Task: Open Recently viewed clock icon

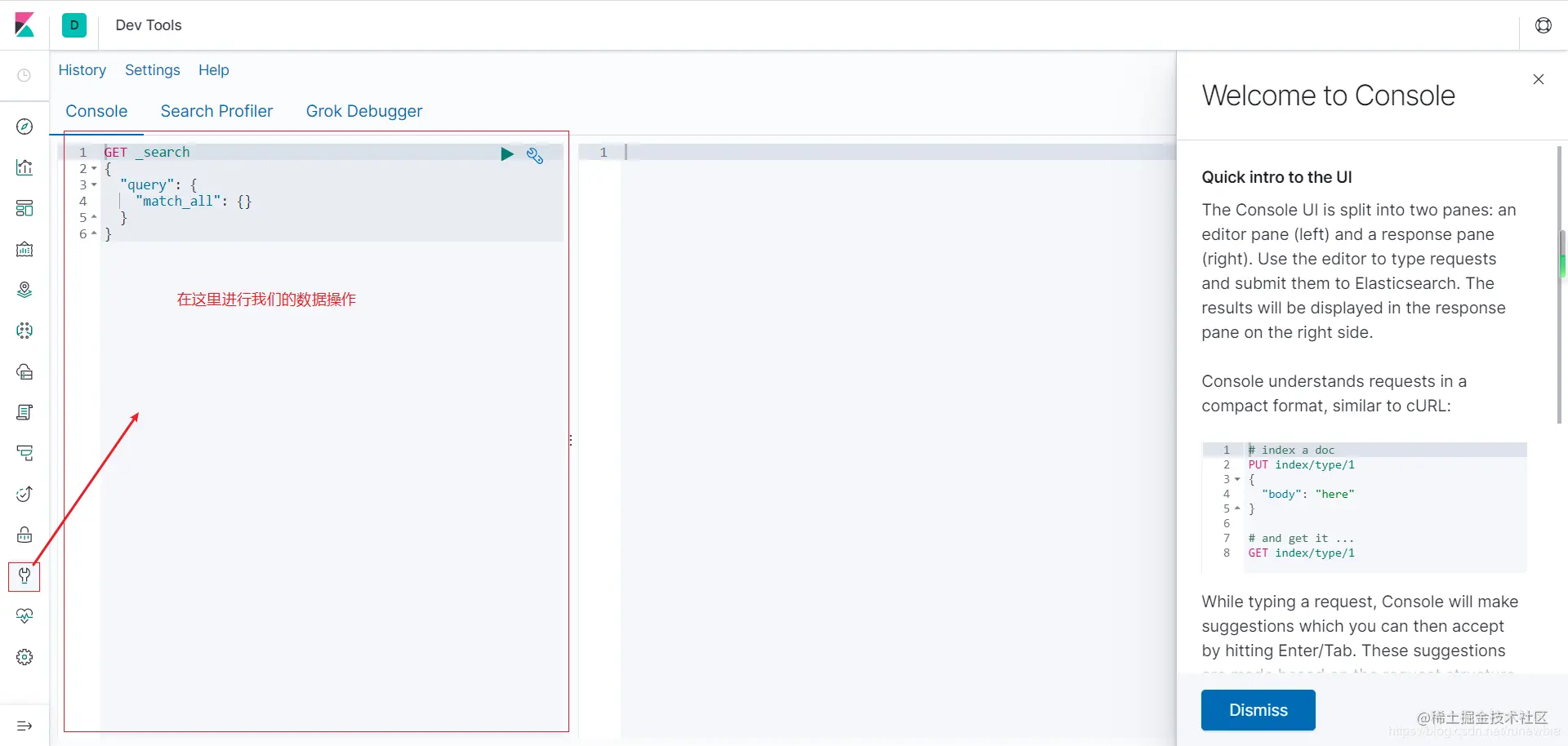Action: 24,75
